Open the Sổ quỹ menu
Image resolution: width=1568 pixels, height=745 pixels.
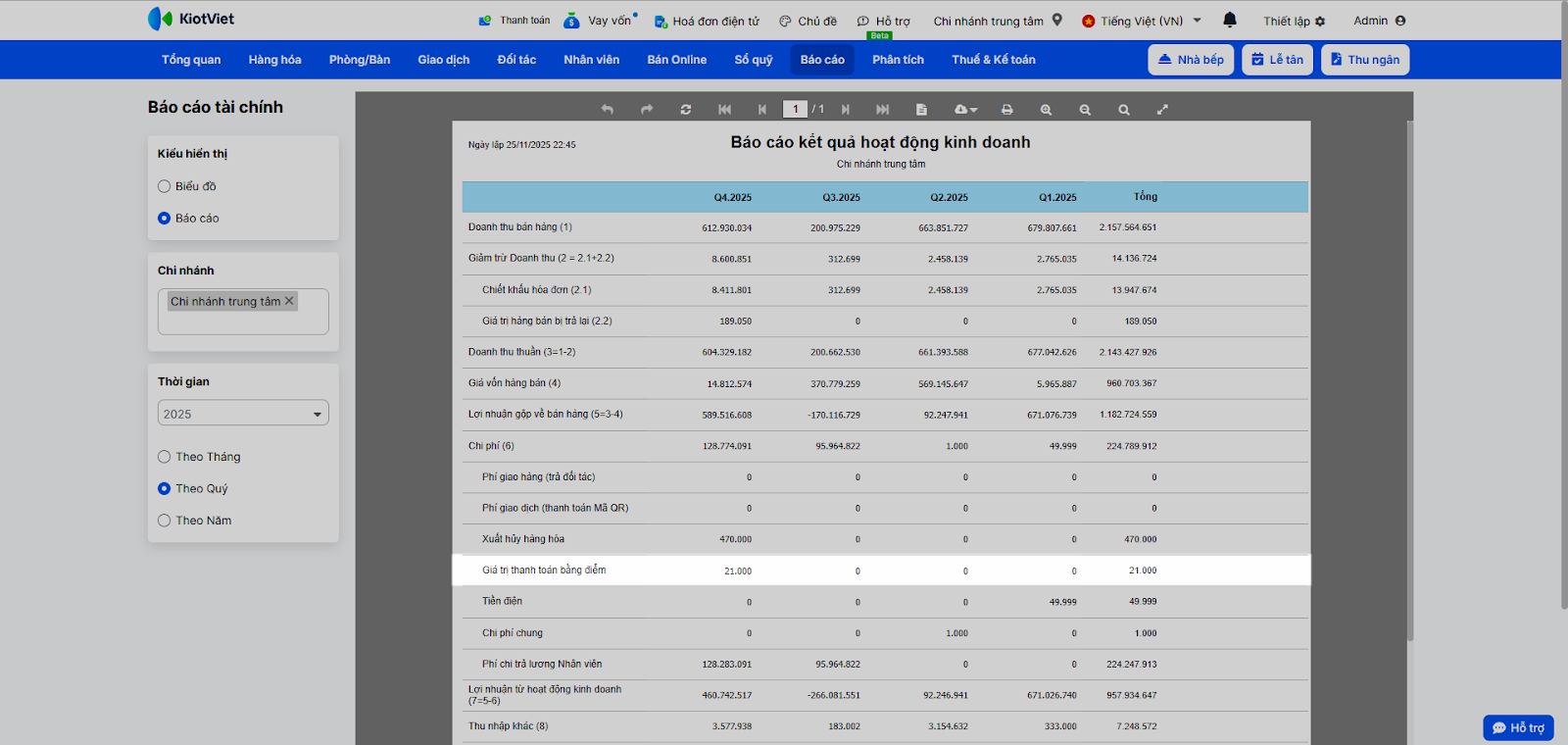pyautogui.click(x=753, y=60)
